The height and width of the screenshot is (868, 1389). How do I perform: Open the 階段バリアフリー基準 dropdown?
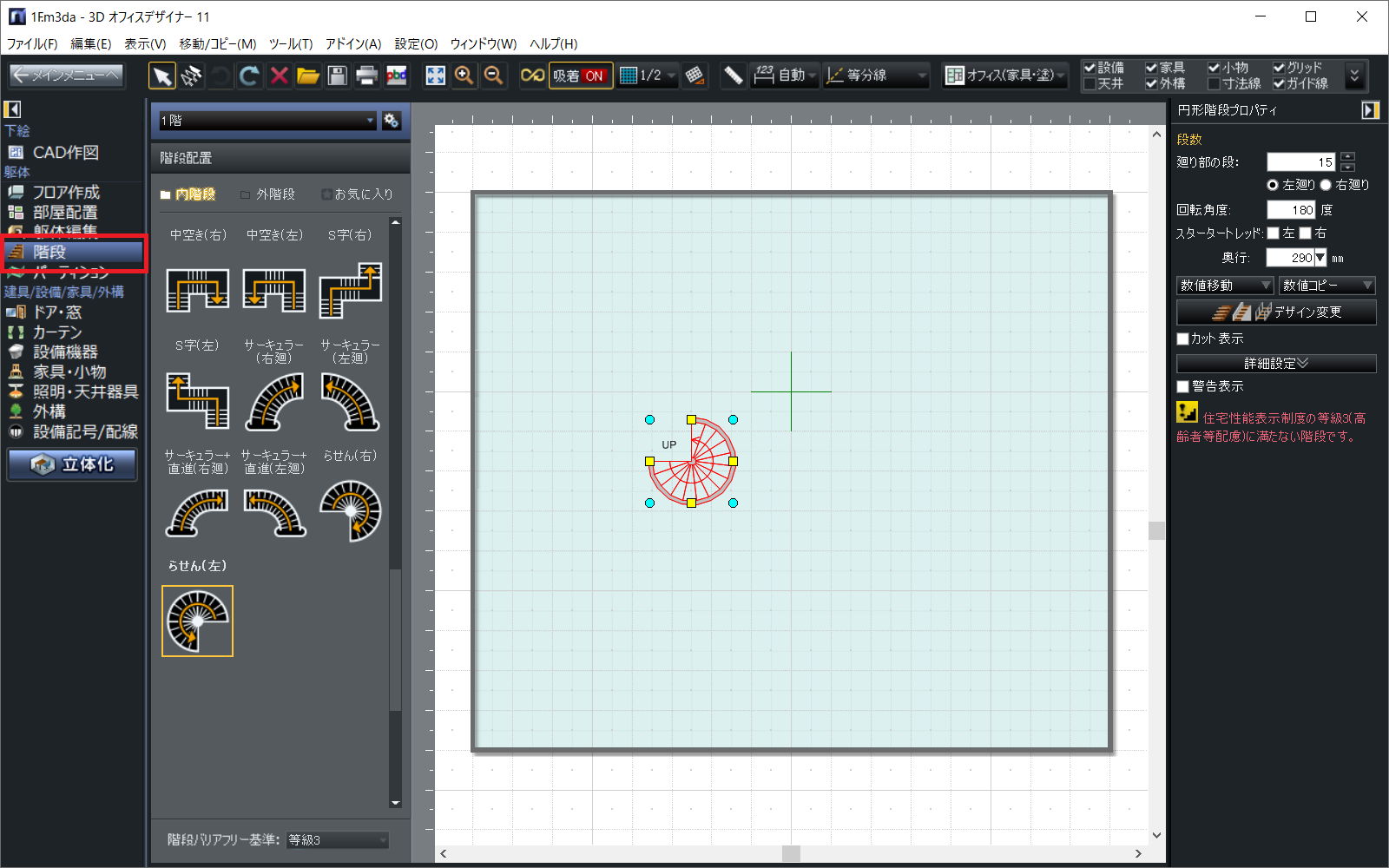click(x=338, y=840)
